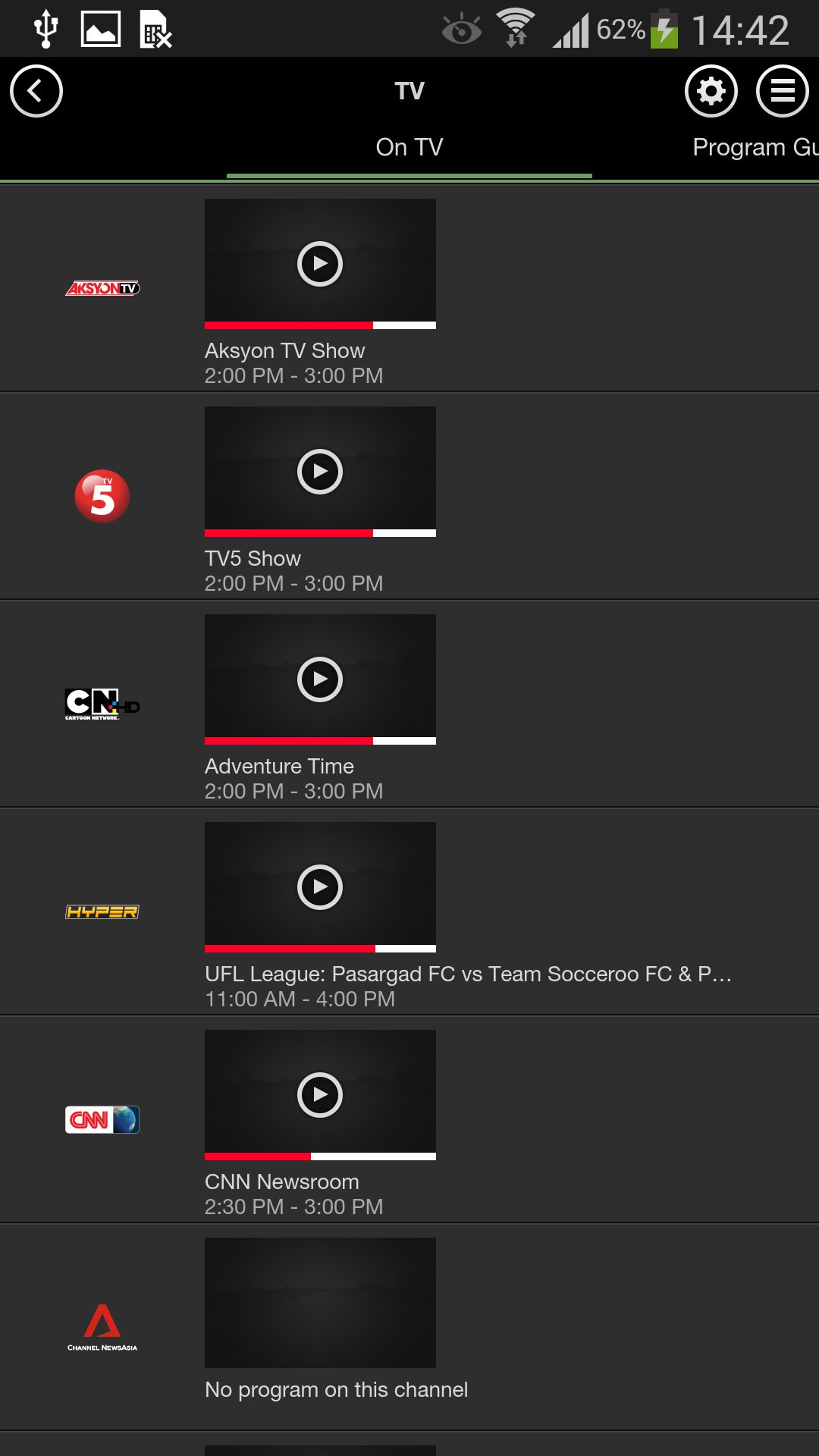Open the Adventure Time program title
Viewport: 819px width, 1456px height.
[279, 766]
